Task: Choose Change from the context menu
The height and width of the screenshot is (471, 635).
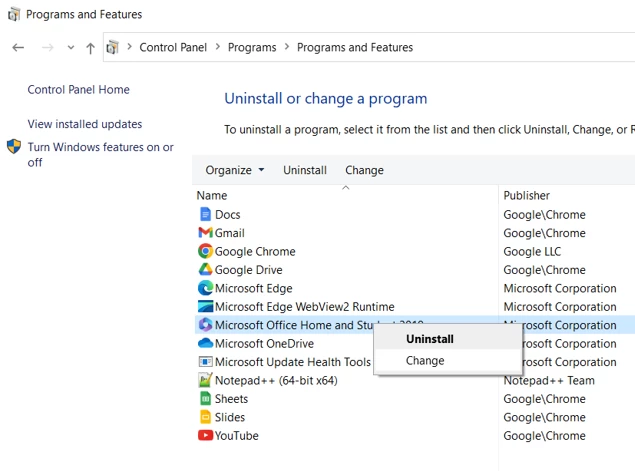Action: pos(425,360)
